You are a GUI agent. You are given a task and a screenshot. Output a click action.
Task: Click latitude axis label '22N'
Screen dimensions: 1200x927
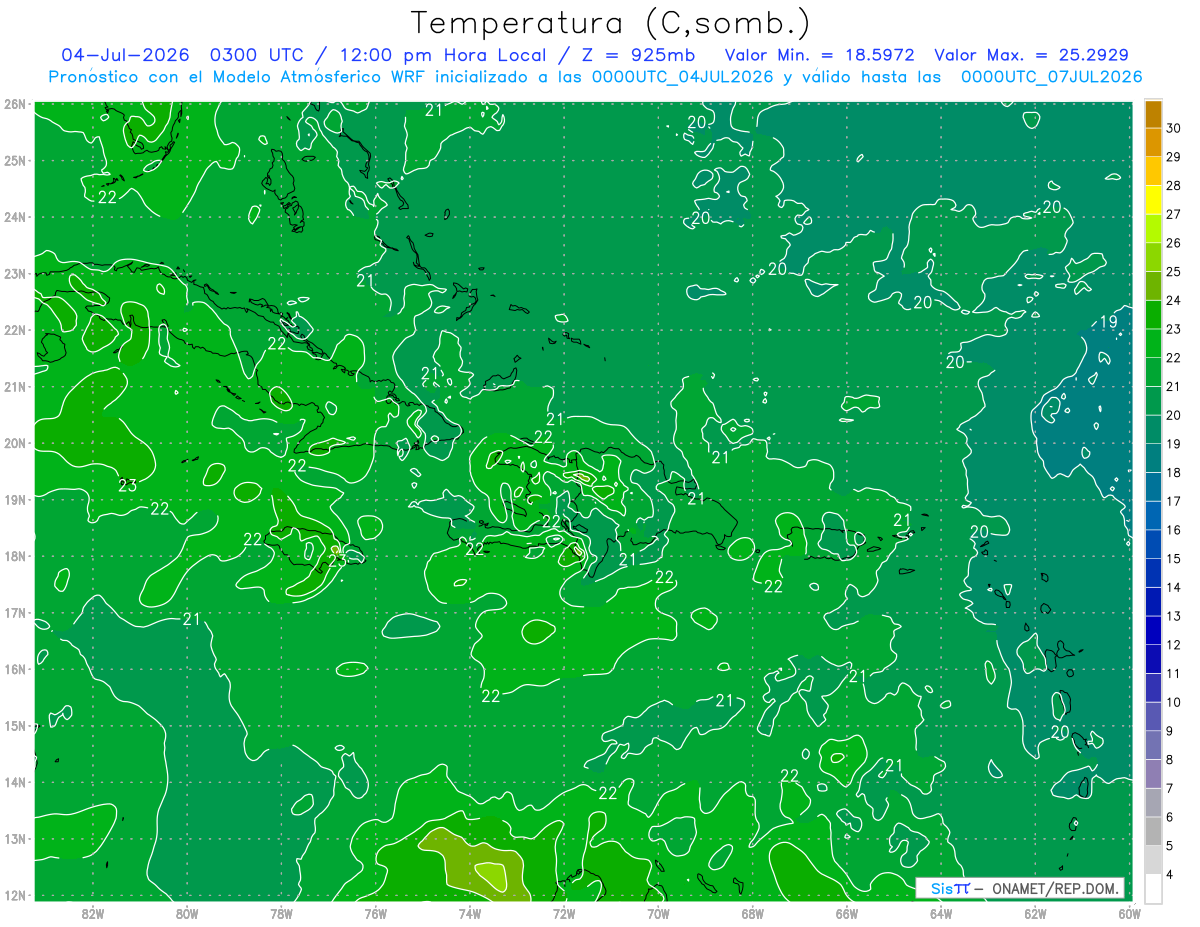(x=15, y=330)
